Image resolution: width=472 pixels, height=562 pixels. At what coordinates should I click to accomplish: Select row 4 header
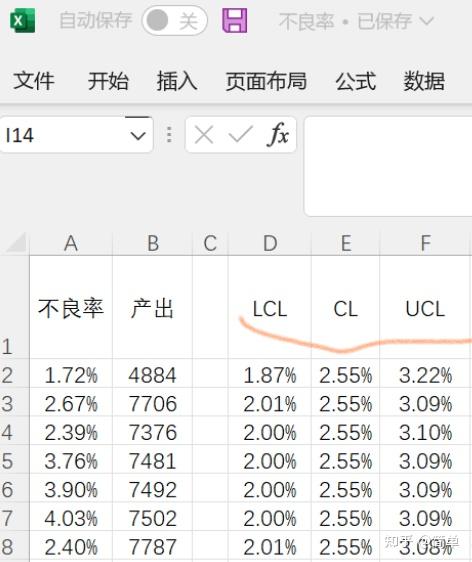click(15, 430)
